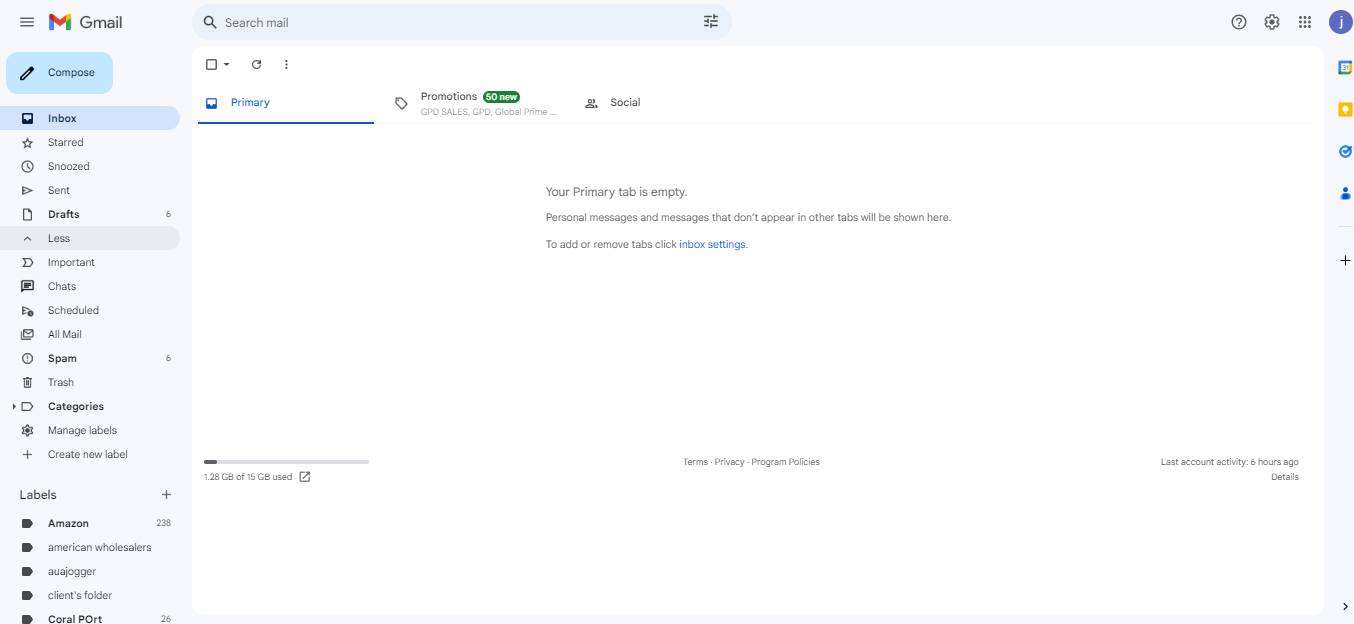The height and width of the screenshot is (624, 1354).
Task: Open the inbox settings link
Action: coord(712,244)
